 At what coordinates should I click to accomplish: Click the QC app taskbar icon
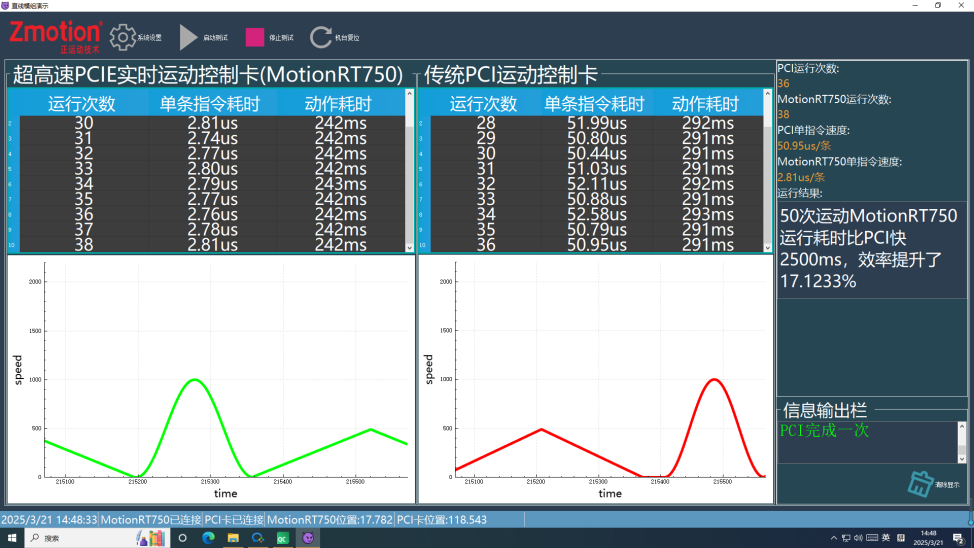[283, 538]
